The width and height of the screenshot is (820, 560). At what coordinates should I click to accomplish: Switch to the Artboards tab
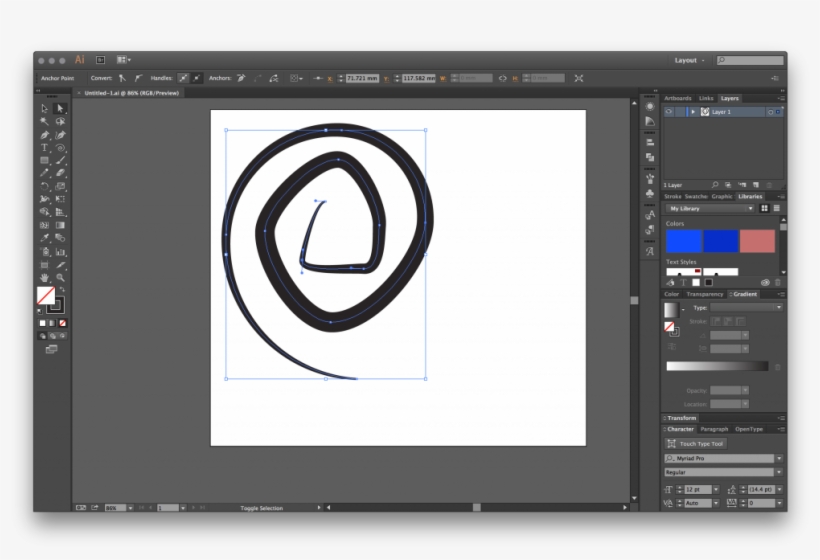coord(678,98)
